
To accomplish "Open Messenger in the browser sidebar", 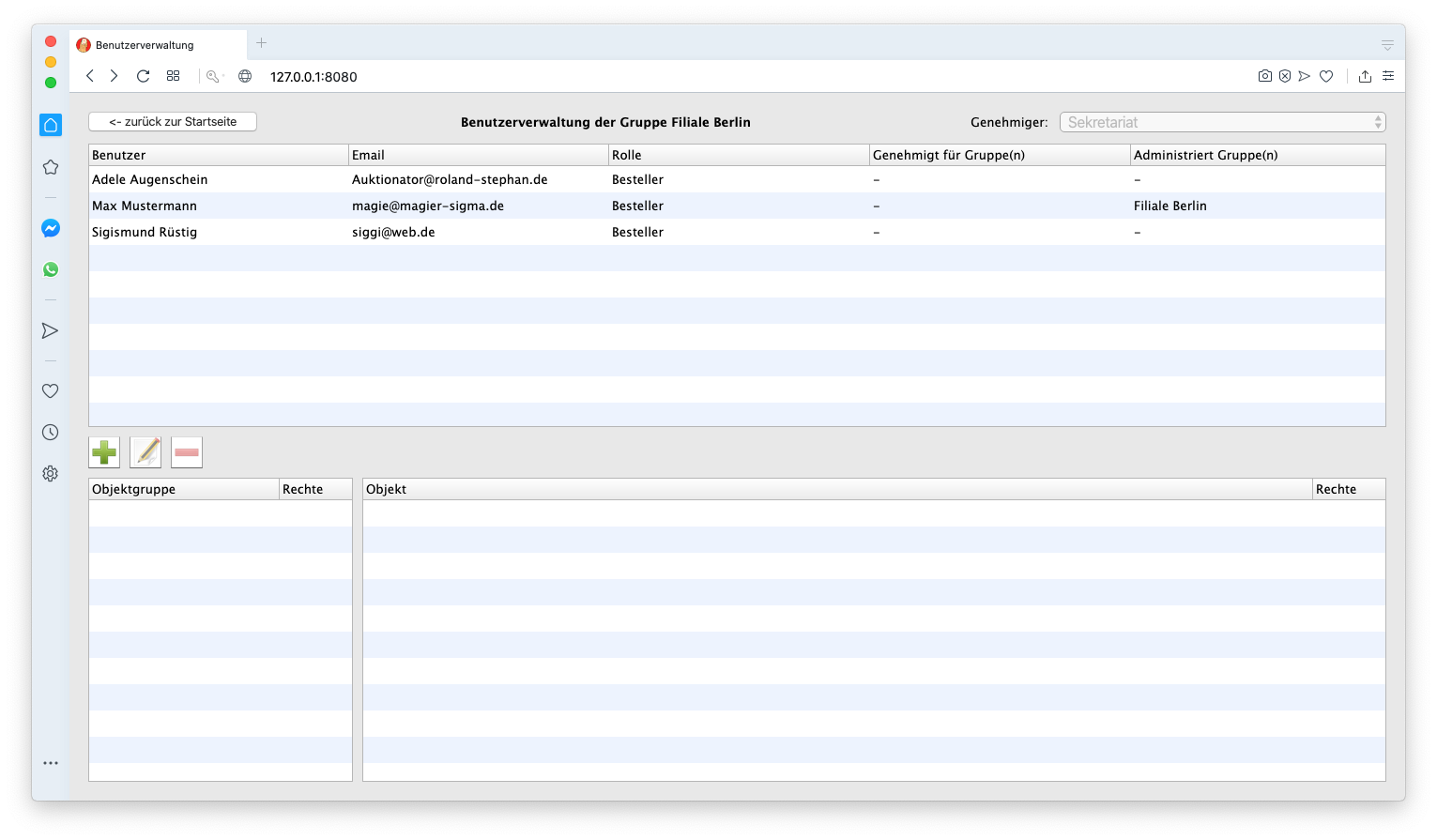I will pyautogui.click(x=51, y=228).
